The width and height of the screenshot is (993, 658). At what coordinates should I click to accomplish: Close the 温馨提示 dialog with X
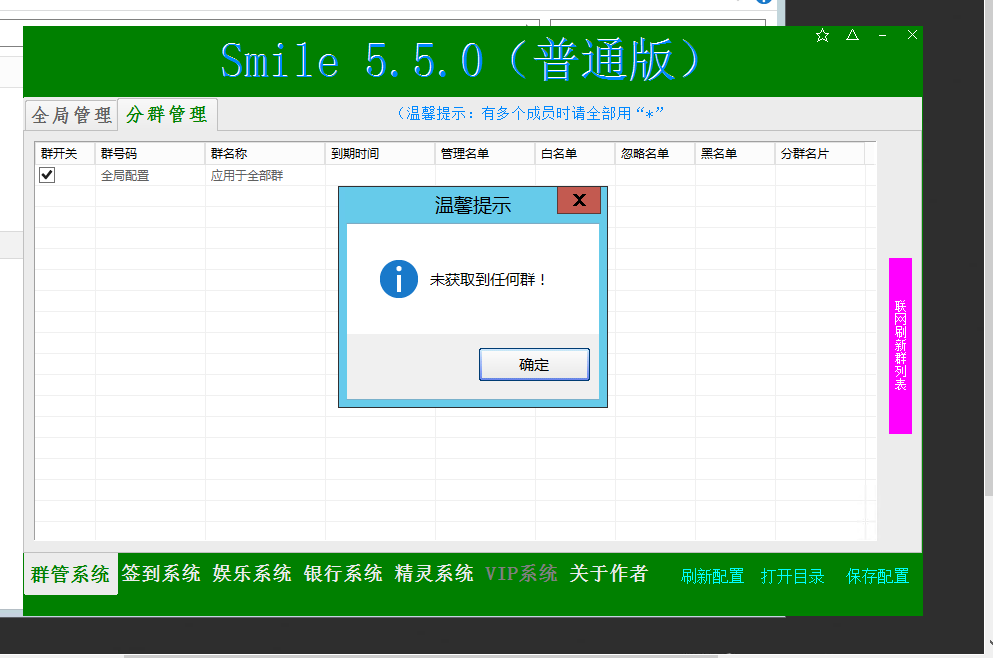pyautogui.click(x=578, y=200)
